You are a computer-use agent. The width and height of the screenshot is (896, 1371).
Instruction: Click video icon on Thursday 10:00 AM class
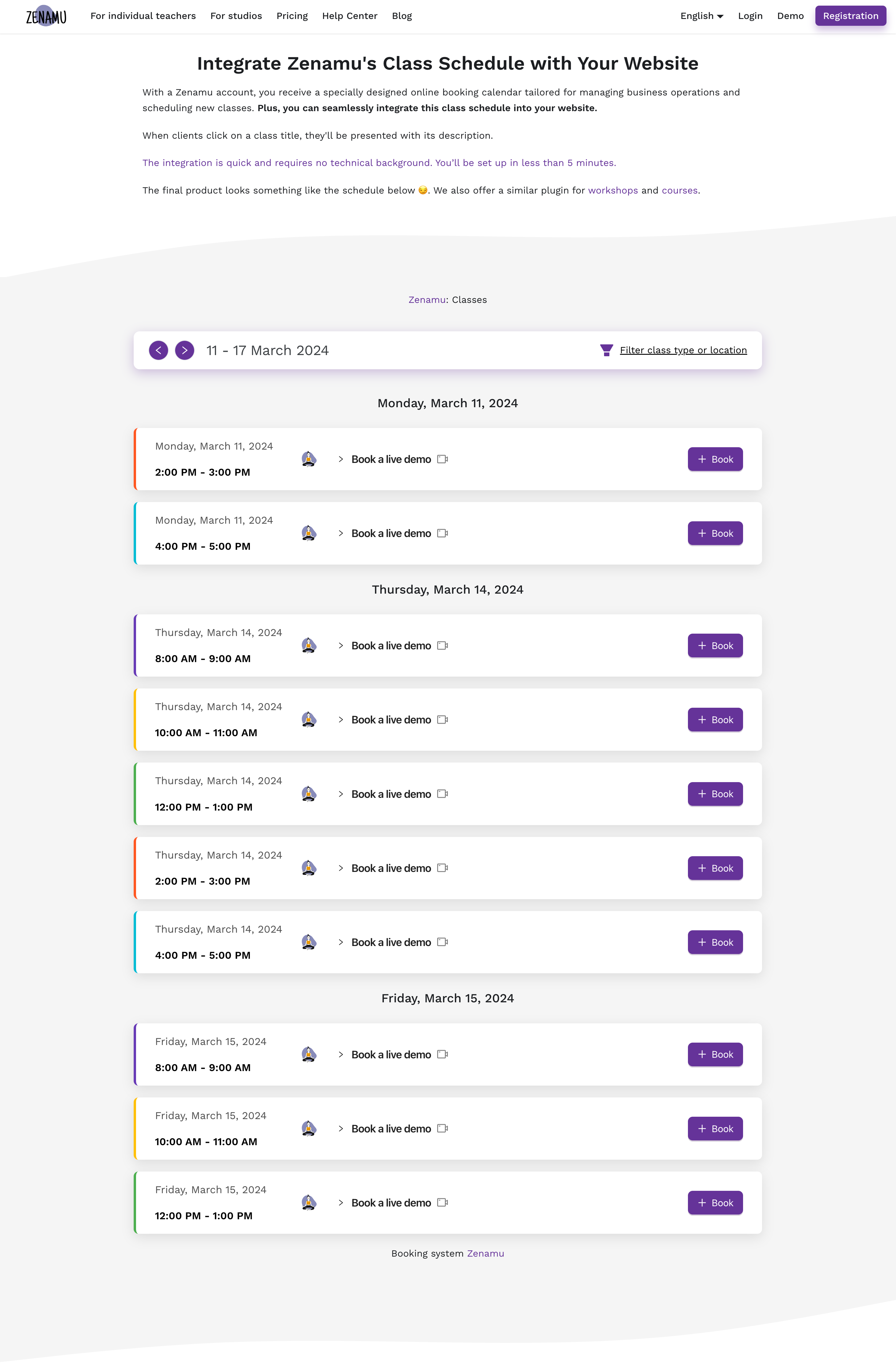point(443,720)
